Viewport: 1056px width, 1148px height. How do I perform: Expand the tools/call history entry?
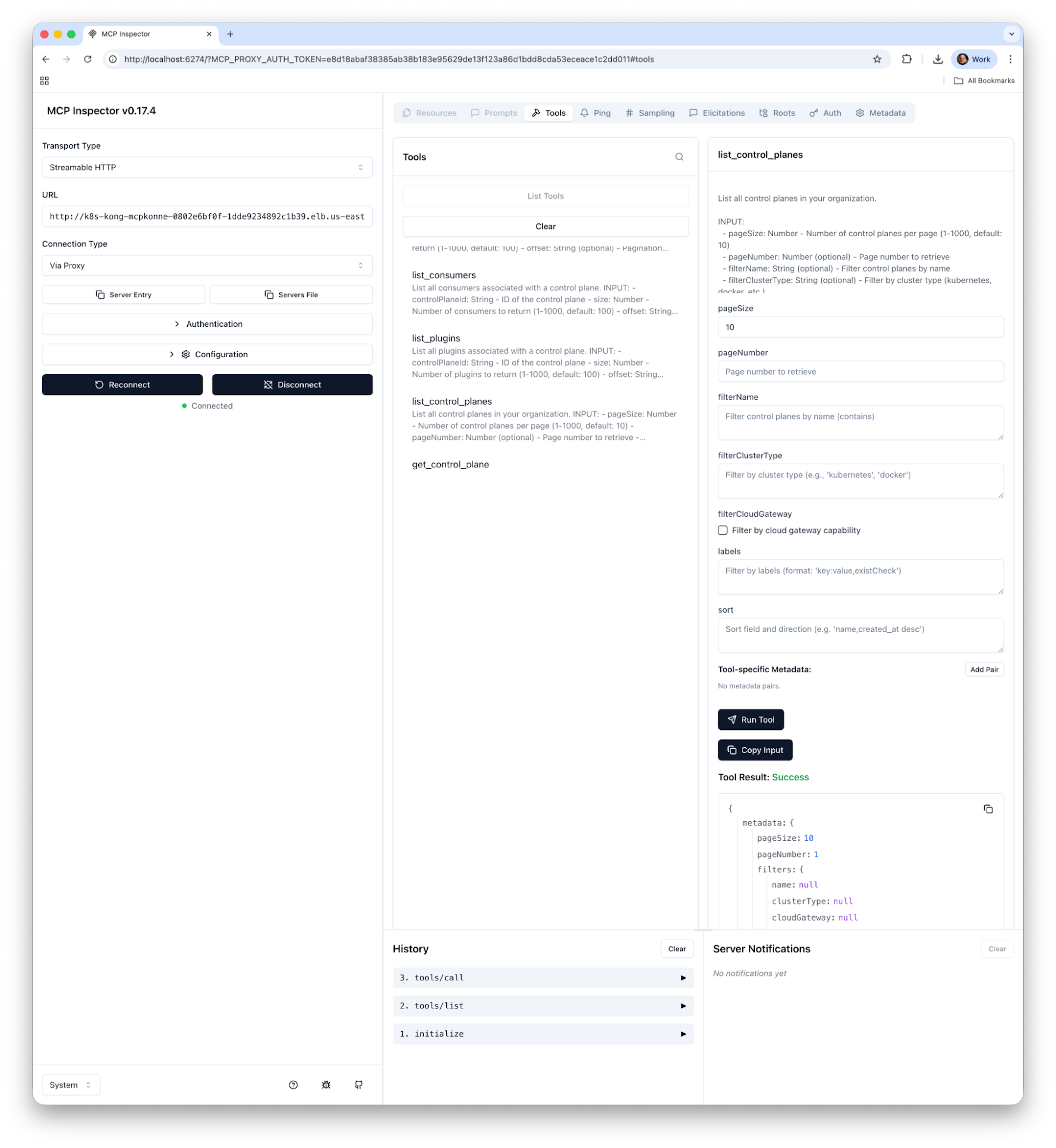pos(542,978)
